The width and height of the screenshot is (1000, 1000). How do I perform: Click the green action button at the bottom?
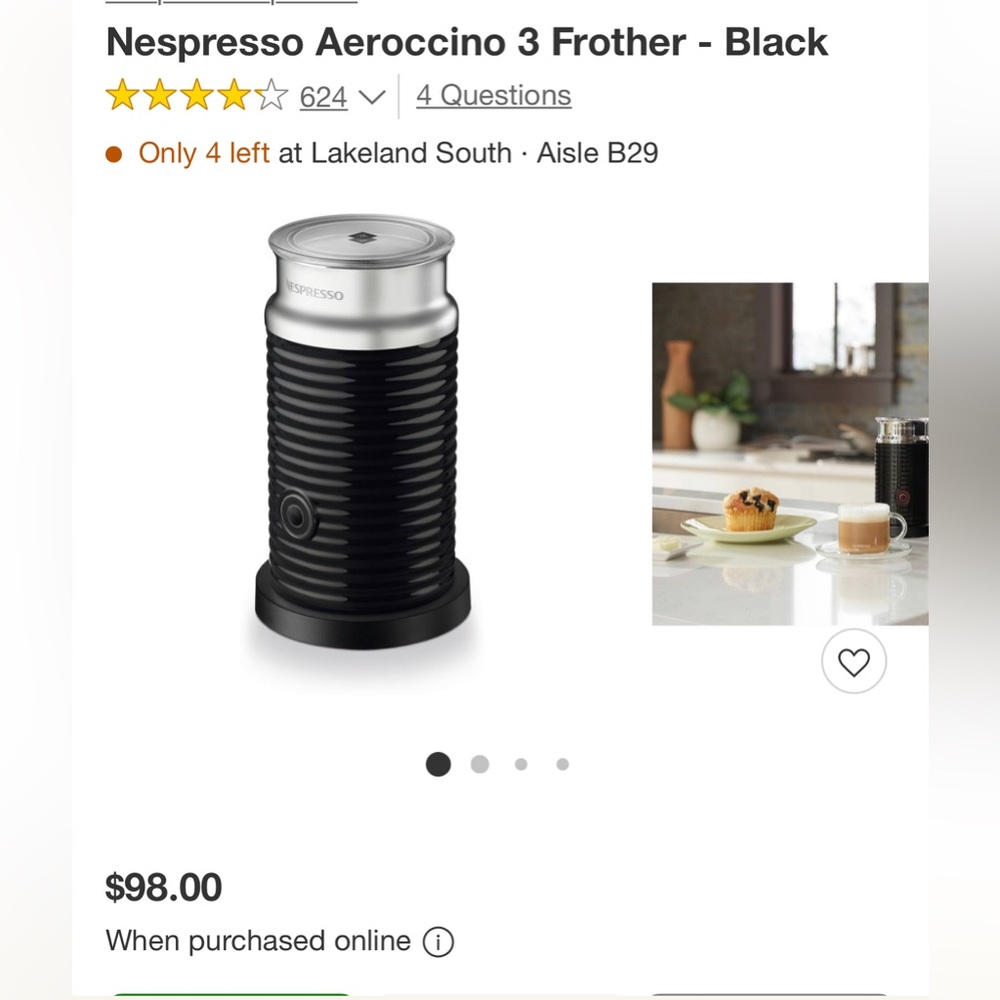[x=232, y=996]
